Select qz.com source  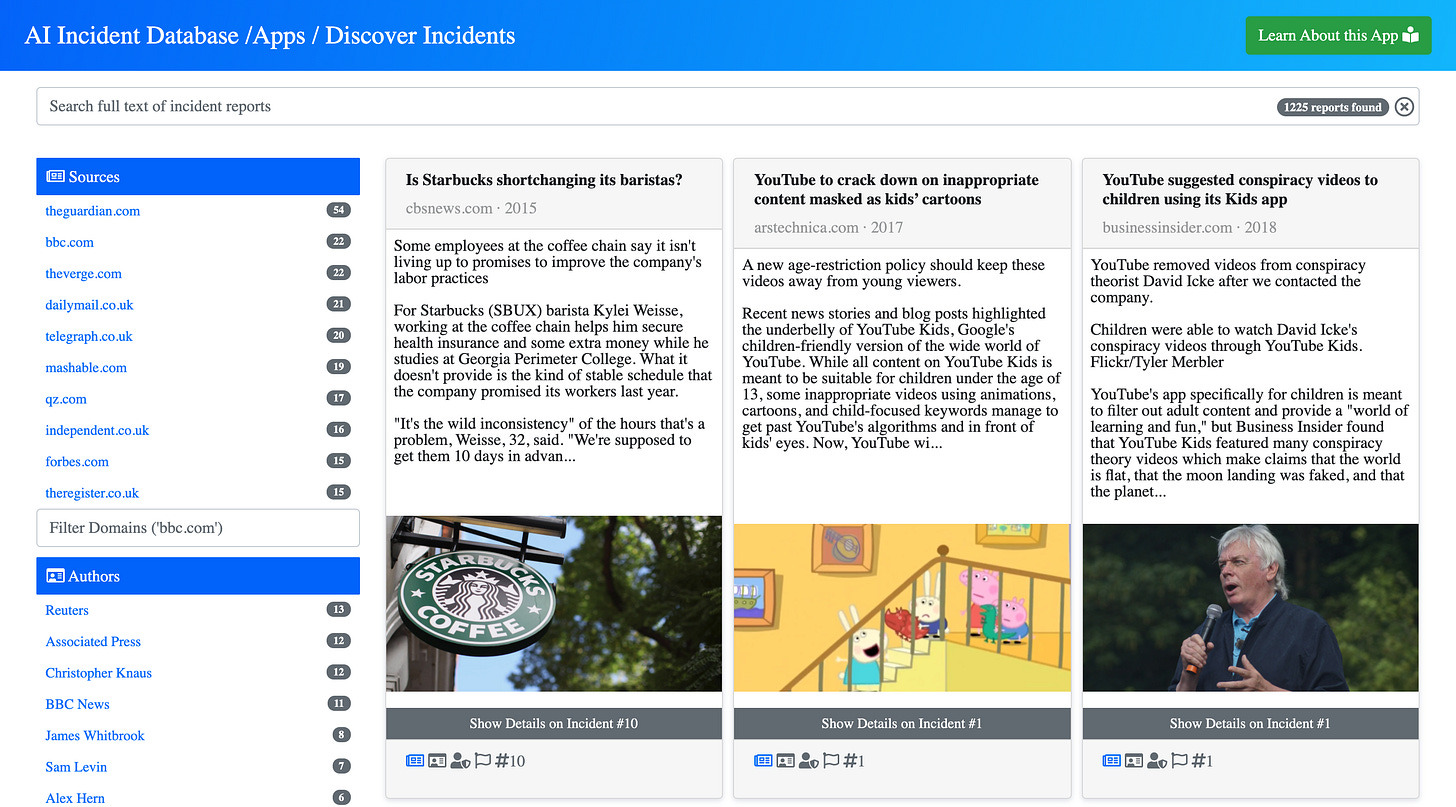coord(66,399)
